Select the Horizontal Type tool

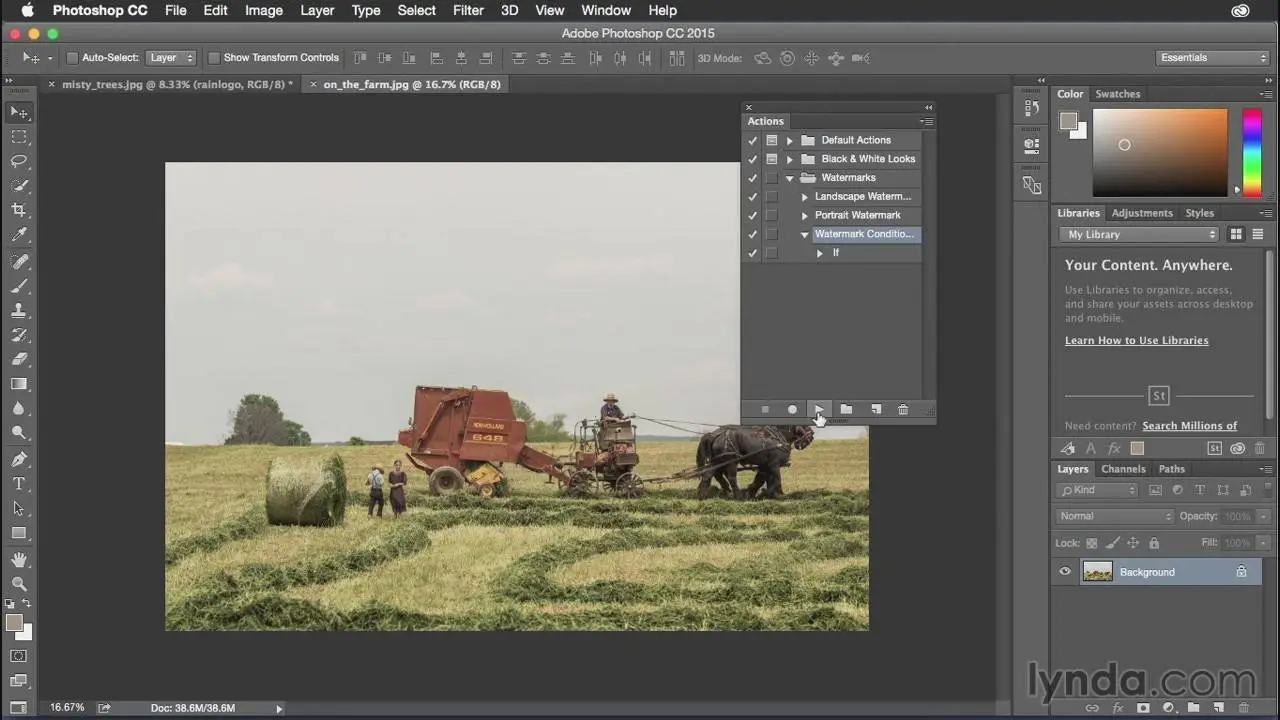click(x=19, y=484)
